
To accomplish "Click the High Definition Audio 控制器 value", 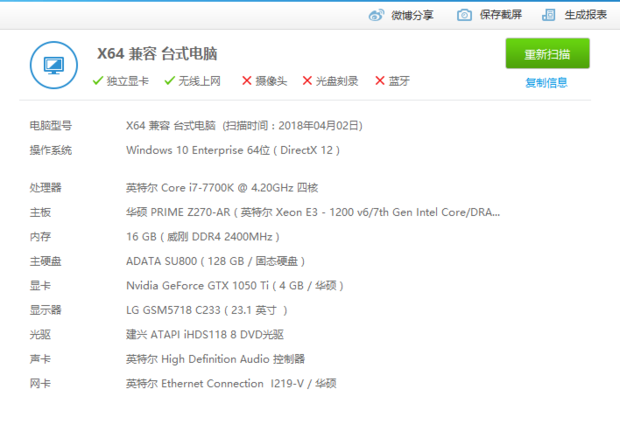I will tap(215, 359).
